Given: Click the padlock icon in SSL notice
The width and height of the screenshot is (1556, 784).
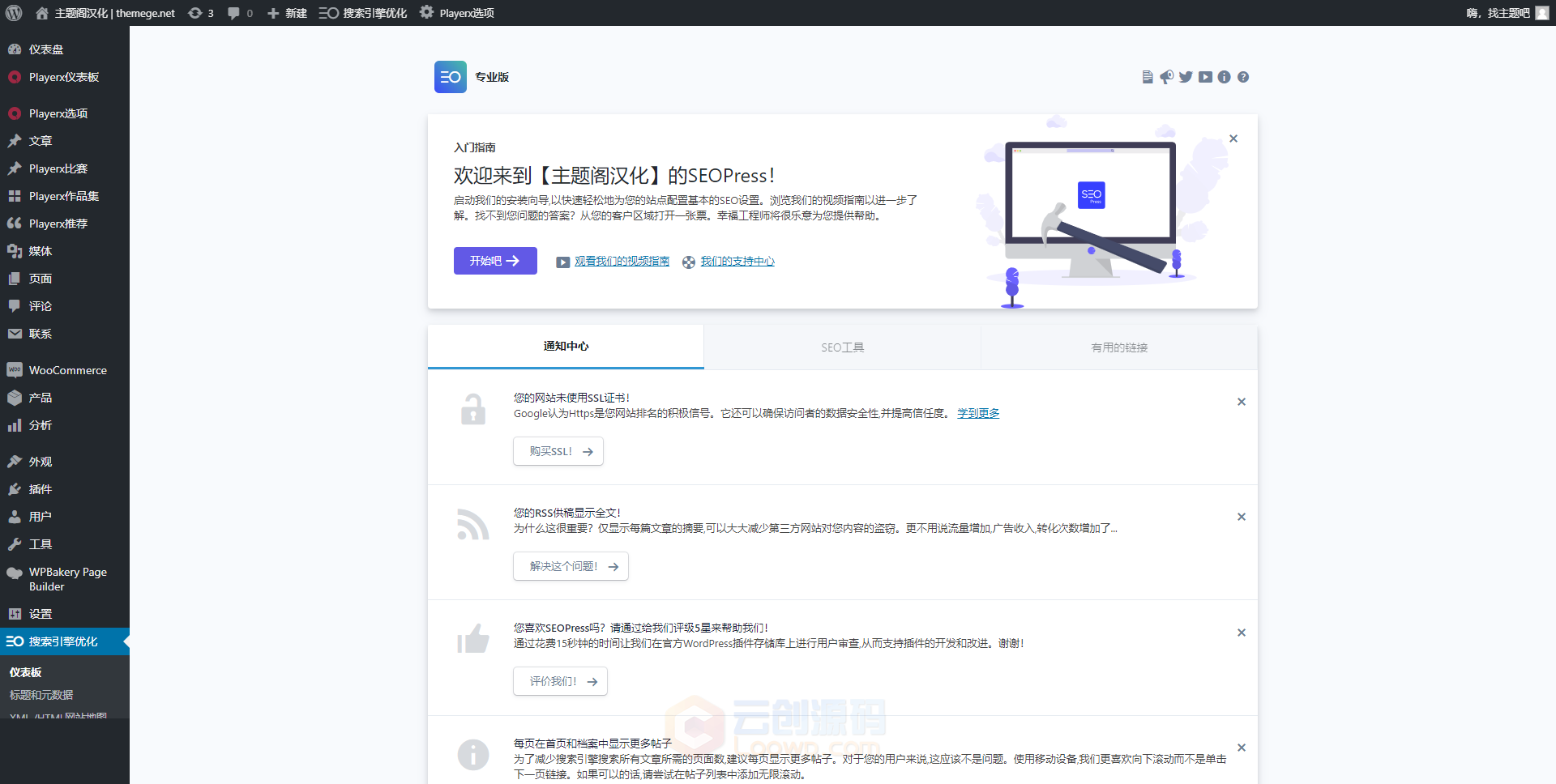Looking at the screenshot, I should [x=473, y=409].
